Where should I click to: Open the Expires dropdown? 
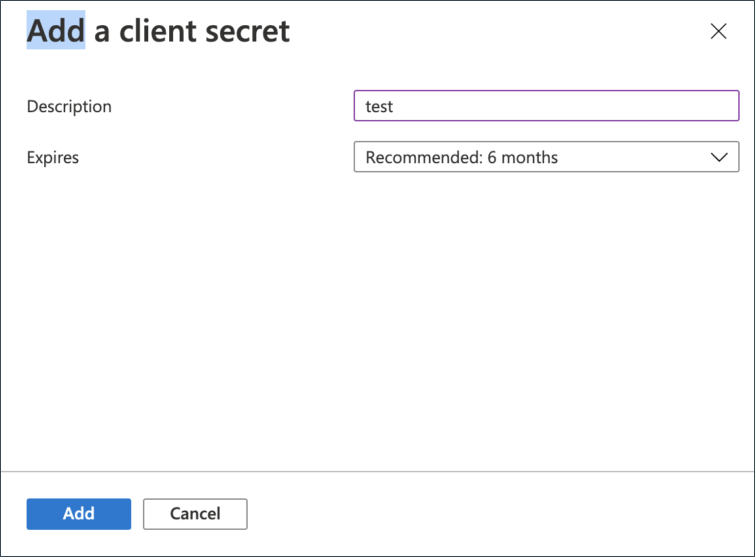pyautogui.click(x=546, y=157)
